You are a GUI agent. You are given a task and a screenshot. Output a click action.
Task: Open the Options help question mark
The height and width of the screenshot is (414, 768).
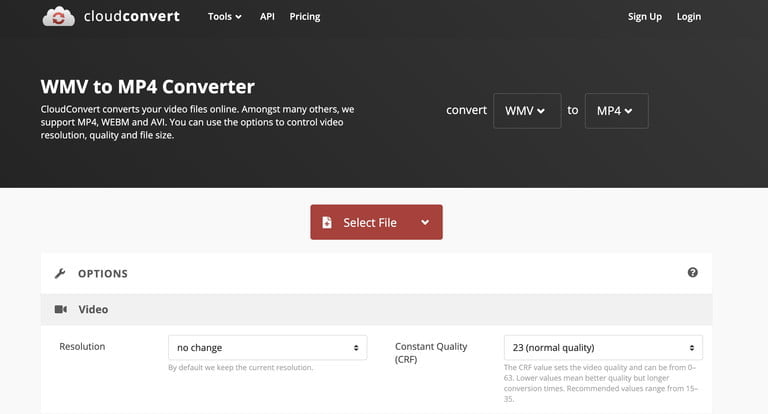click(x=693, y=272)
